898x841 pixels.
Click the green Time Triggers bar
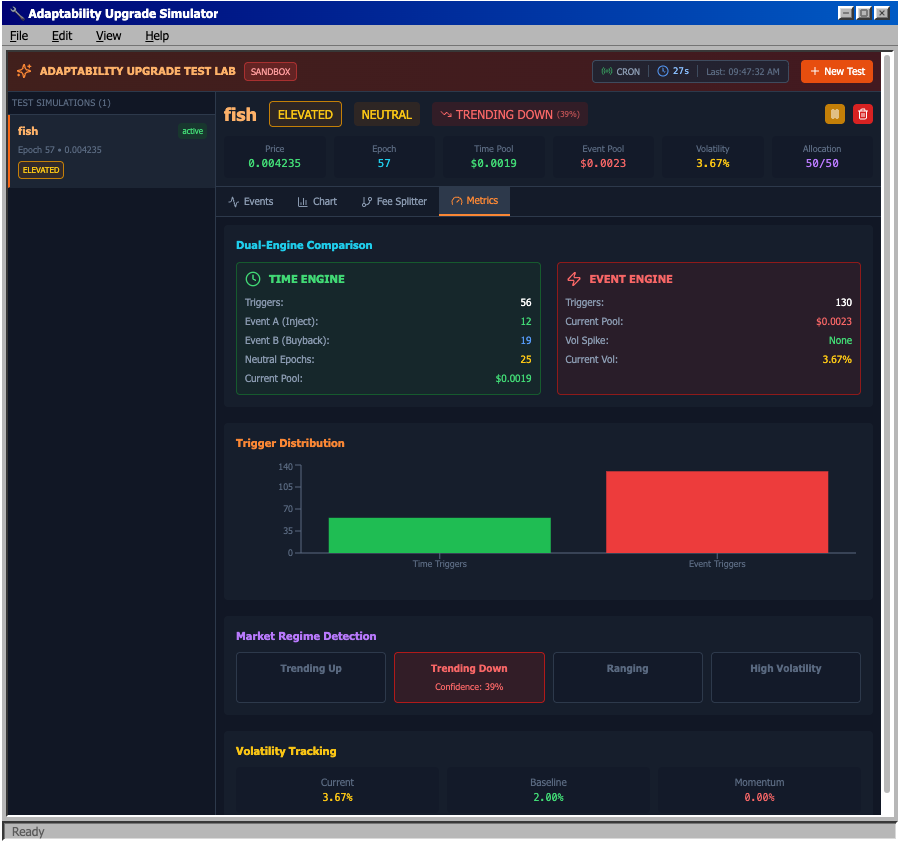pos(439,535)
